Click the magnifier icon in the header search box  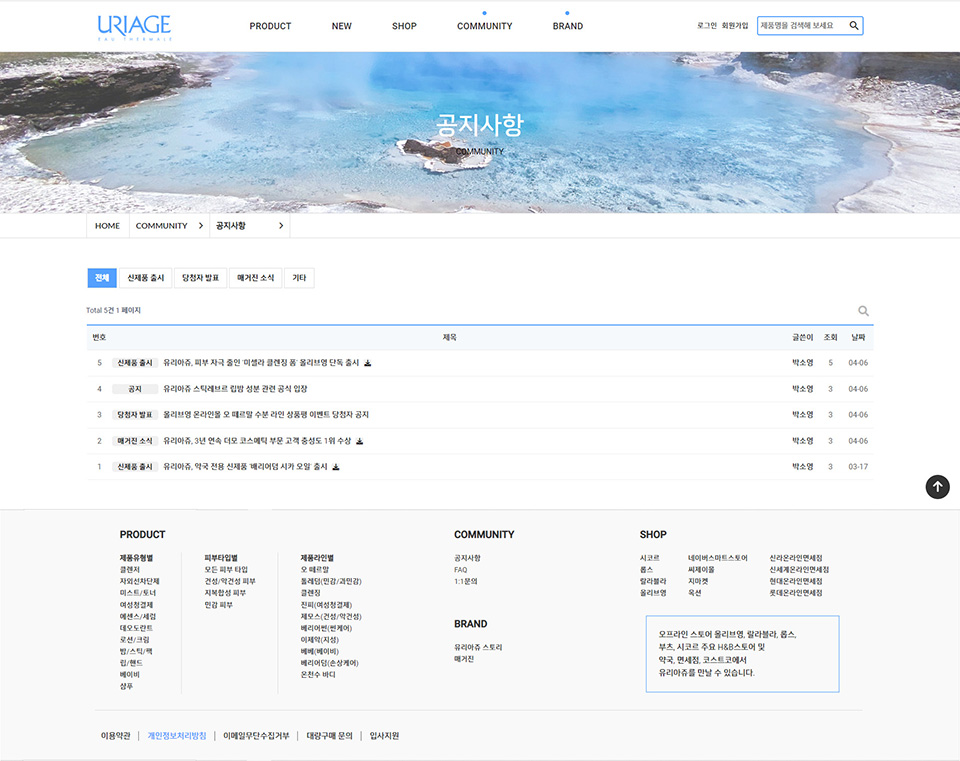(x=853, y=26)
